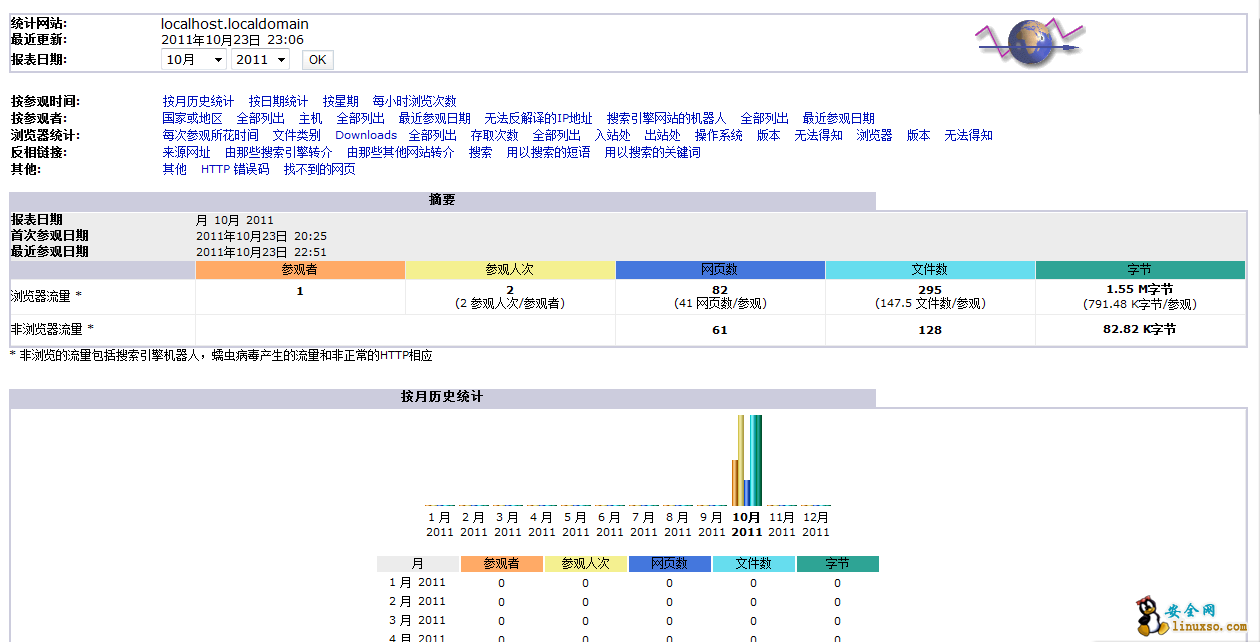Select the 按星期 navigation link
Image resolution: width=1260 pixels, height=642 pixels.
coord(340,101)
